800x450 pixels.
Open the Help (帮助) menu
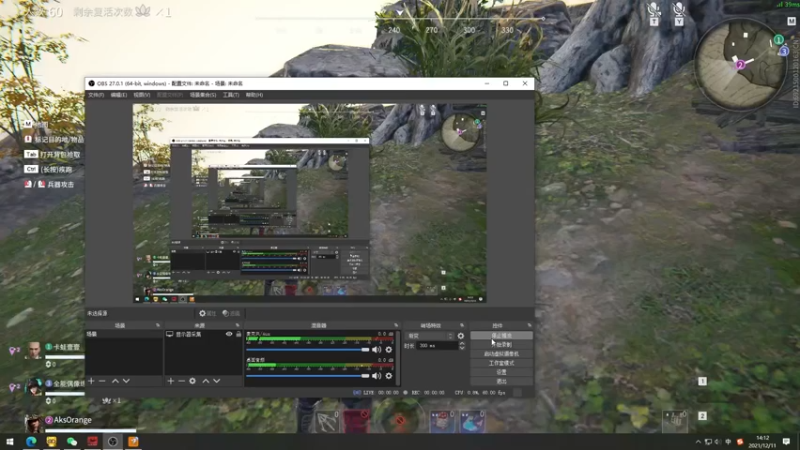254,95
